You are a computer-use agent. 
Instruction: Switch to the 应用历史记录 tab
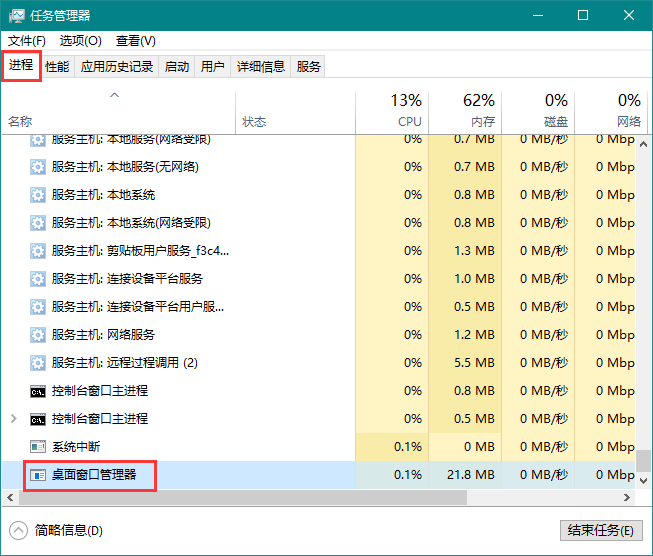pos(117,67)
